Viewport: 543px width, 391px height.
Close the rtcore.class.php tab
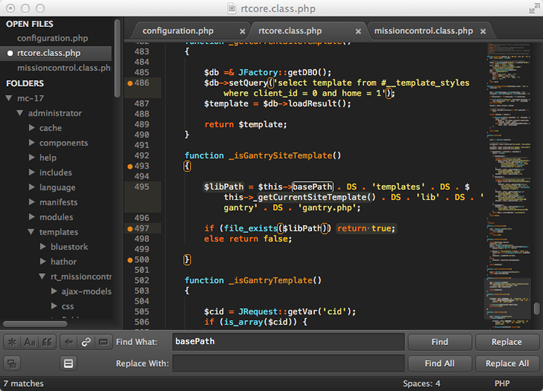[358, 32]
